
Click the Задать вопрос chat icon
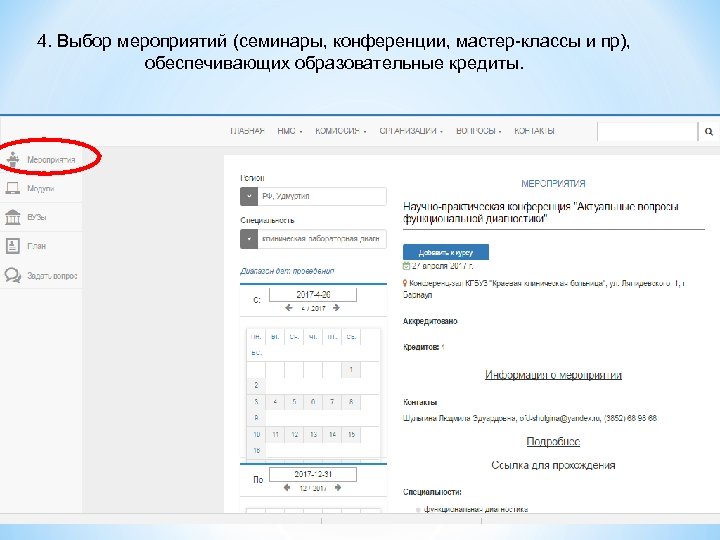pyautogui.click(x=12, y=275)
